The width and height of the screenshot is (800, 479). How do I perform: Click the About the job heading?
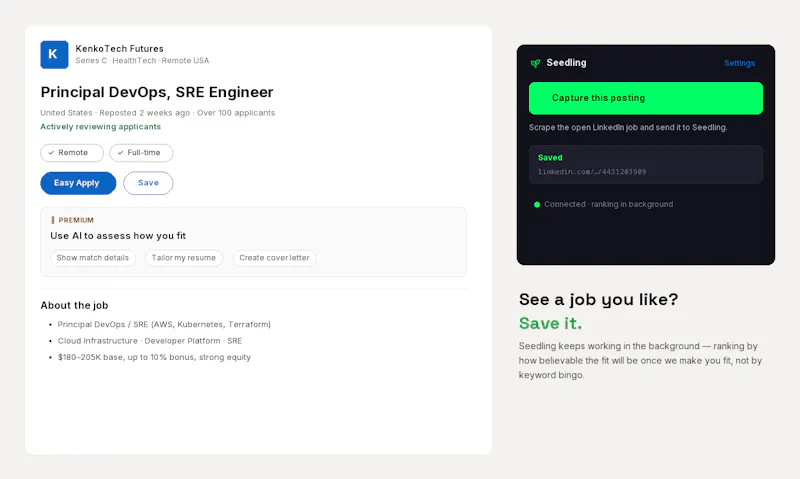(74, 305)
